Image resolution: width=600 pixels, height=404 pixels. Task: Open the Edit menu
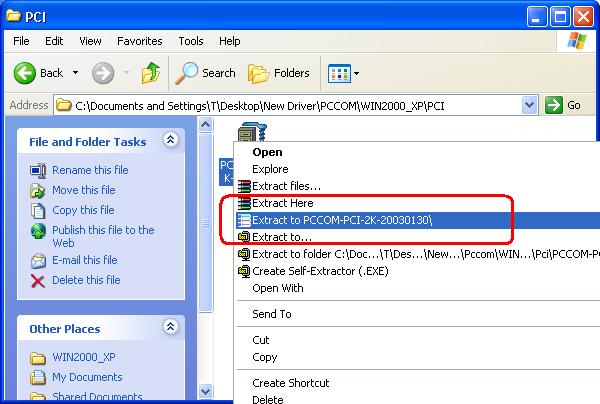pyautogui.click(x=54, y=41)
